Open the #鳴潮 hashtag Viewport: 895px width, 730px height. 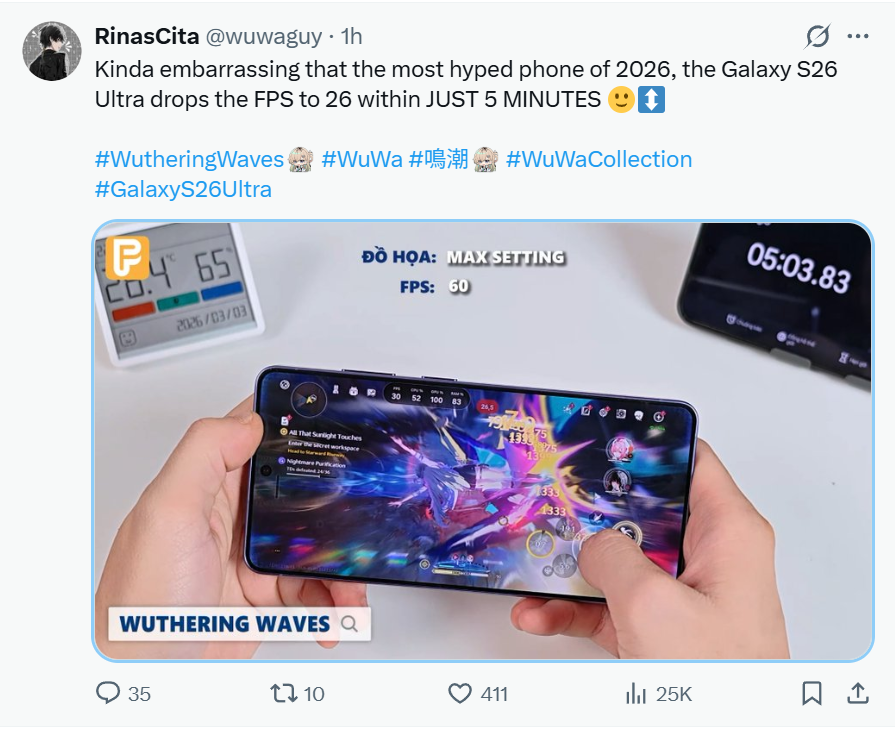click(438, 159)
